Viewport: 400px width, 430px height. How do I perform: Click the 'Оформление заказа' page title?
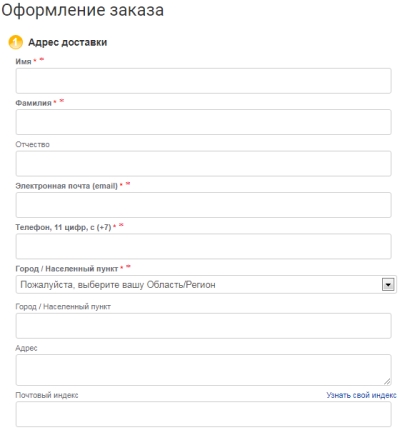coord(83,10)
